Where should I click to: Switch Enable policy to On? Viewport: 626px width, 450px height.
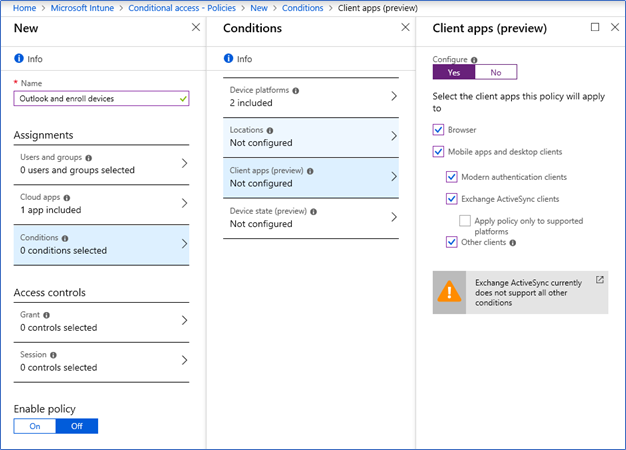click(35, 426)
